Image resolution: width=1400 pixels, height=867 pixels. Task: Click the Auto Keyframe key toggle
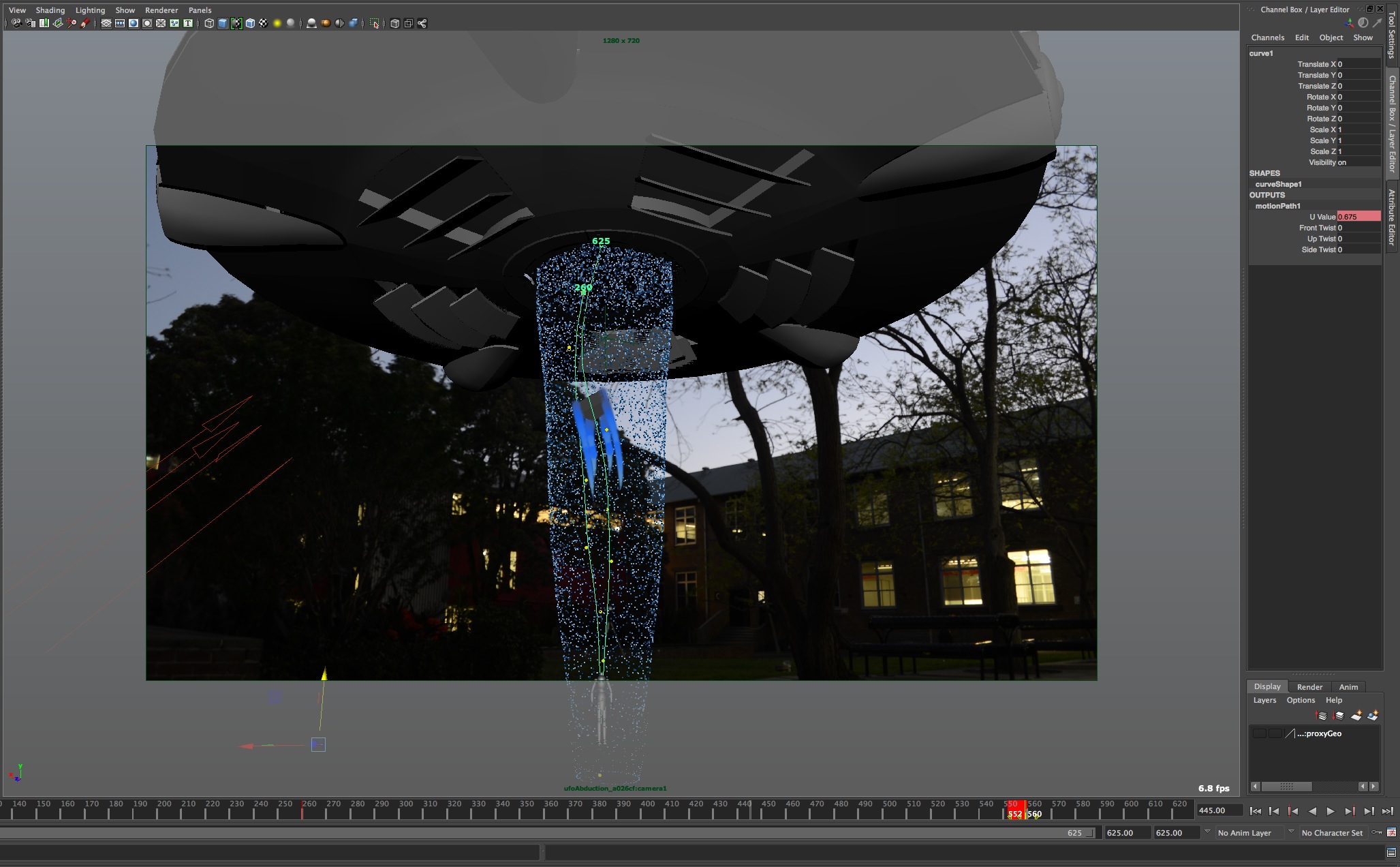[x=1377, y=833]
